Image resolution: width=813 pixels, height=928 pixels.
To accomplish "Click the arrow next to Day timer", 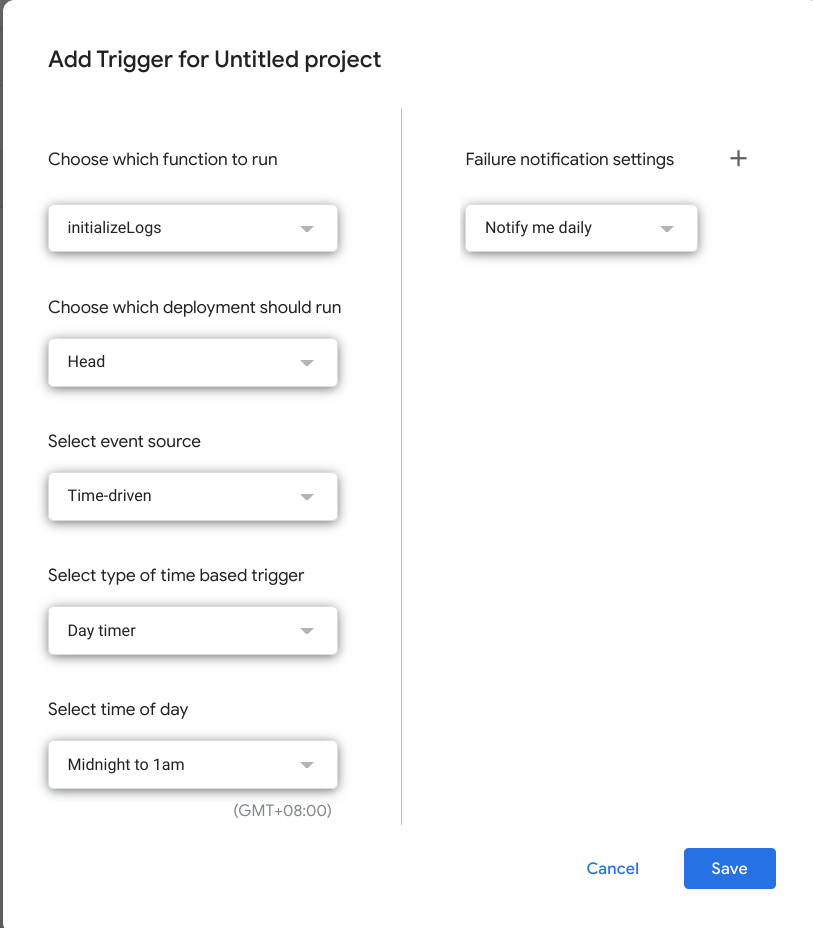I will 307,631.
